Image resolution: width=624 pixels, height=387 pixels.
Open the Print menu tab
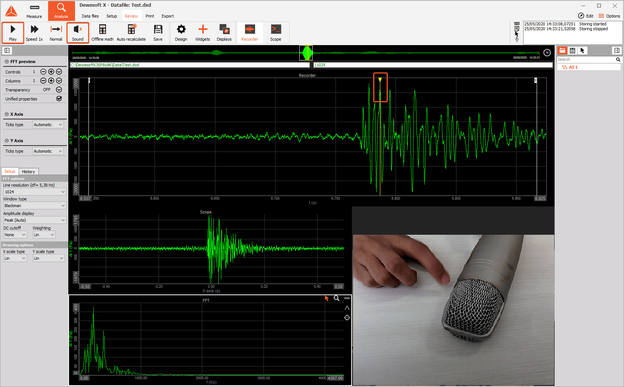150,16
